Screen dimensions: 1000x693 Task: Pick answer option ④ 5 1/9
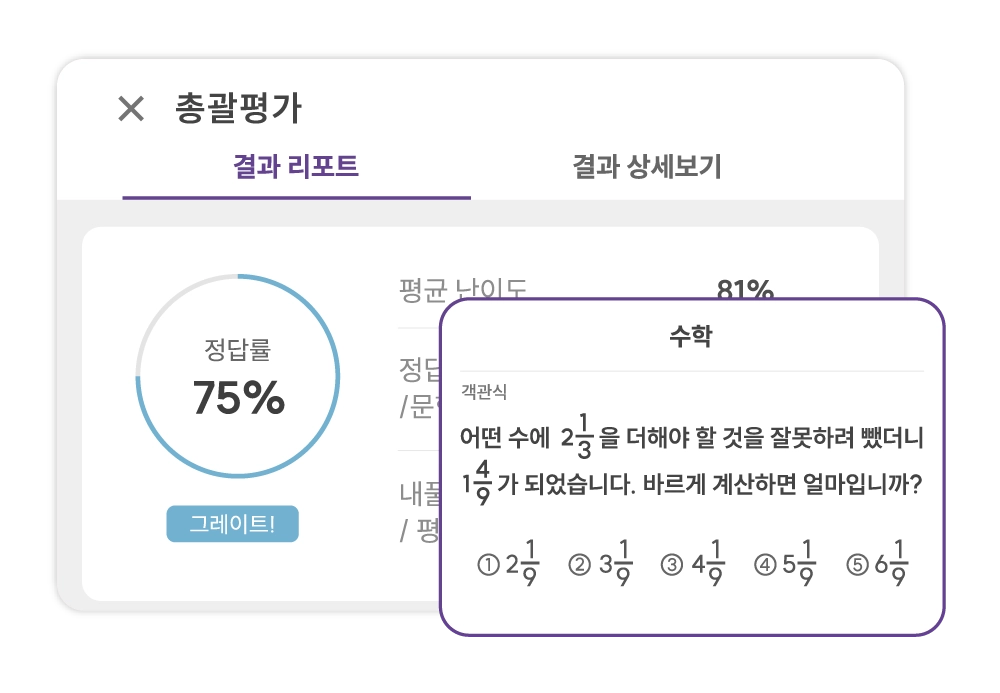786,566
